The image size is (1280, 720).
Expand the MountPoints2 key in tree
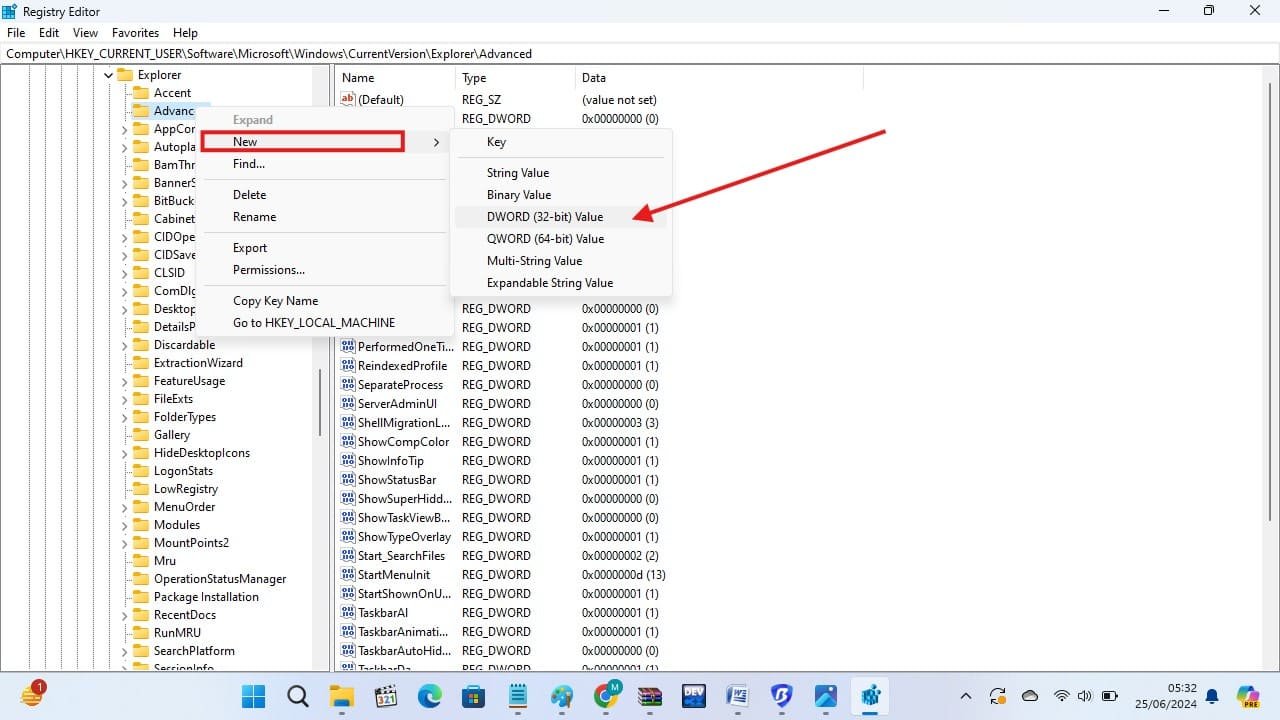(124, 543)
